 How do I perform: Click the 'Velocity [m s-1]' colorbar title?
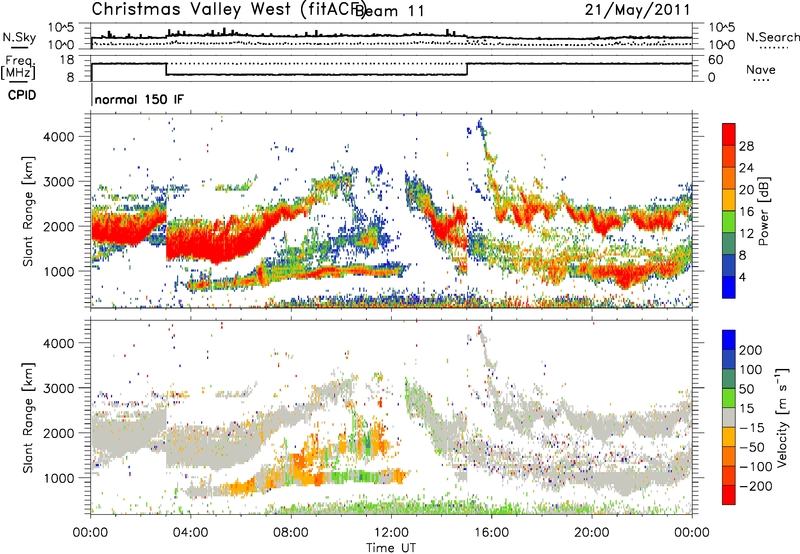[x=783, y=417]
